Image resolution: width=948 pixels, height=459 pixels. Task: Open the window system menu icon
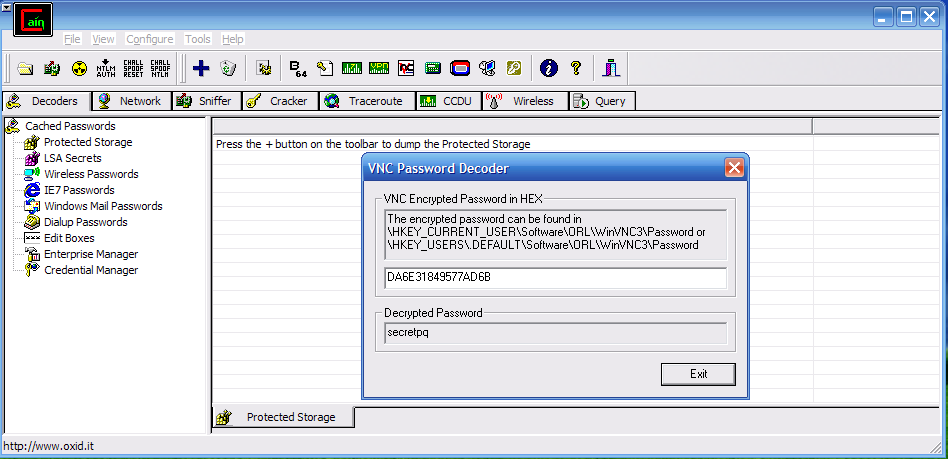coord(7,6)
